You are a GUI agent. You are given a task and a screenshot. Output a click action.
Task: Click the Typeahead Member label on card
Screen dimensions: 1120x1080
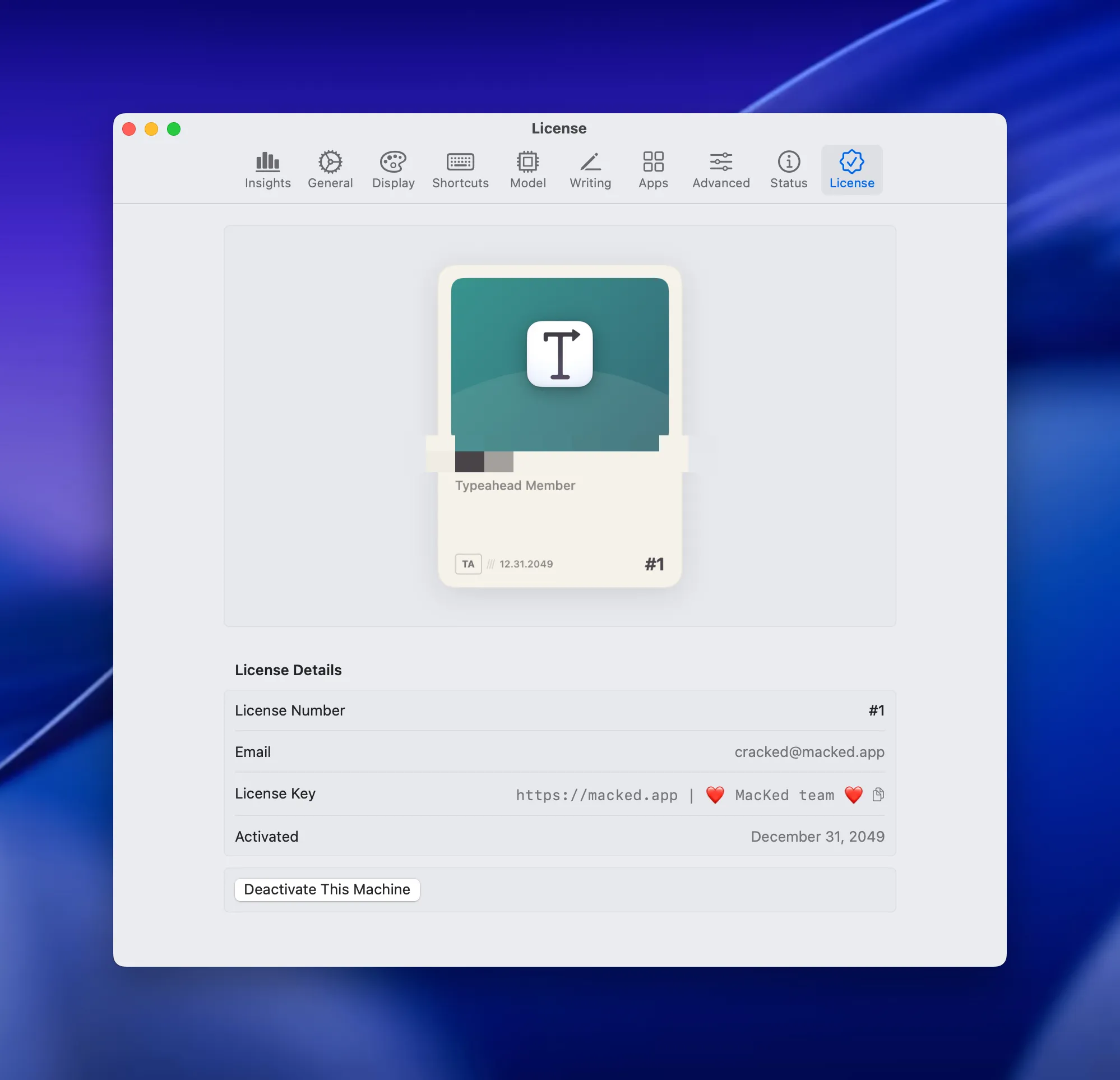[x=515, y=486]
